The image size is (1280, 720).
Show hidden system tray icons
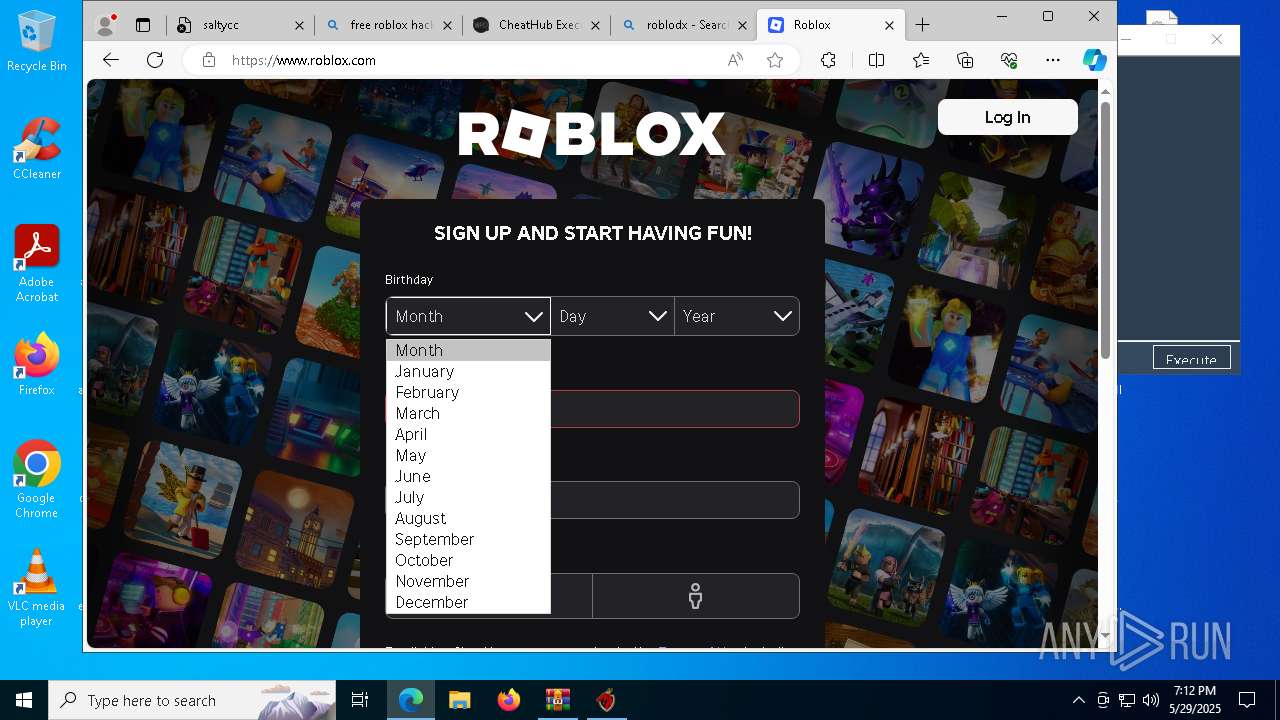click(1078, 700)
